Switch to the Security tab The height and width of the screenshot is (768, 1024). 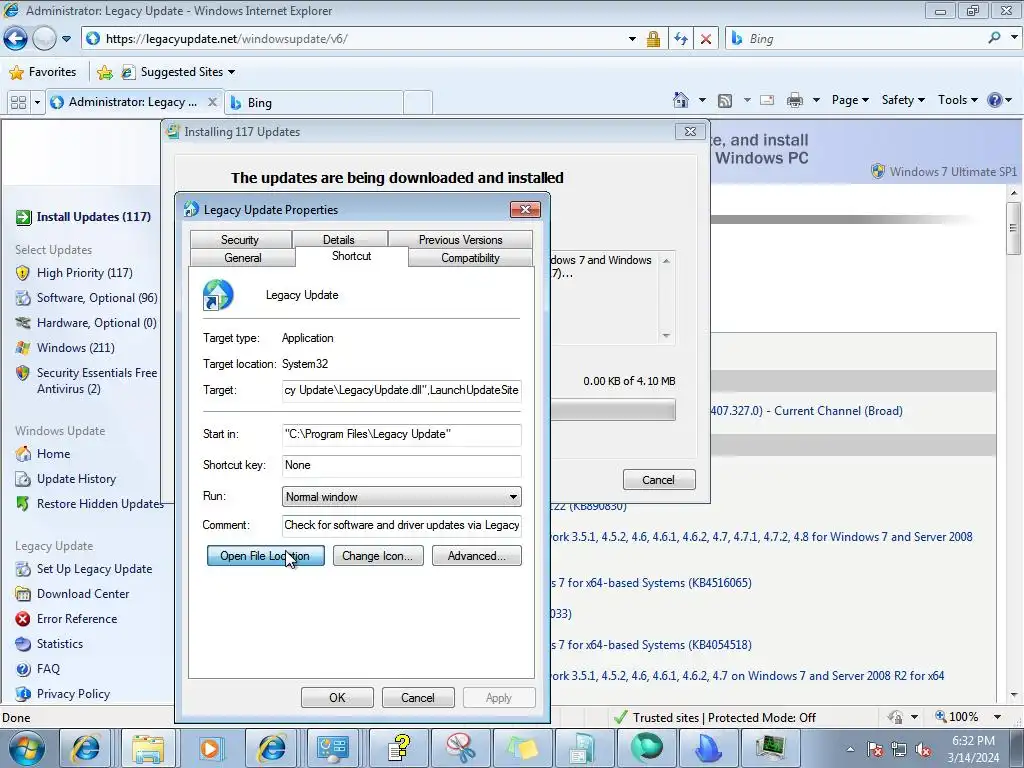click(240, 240)
